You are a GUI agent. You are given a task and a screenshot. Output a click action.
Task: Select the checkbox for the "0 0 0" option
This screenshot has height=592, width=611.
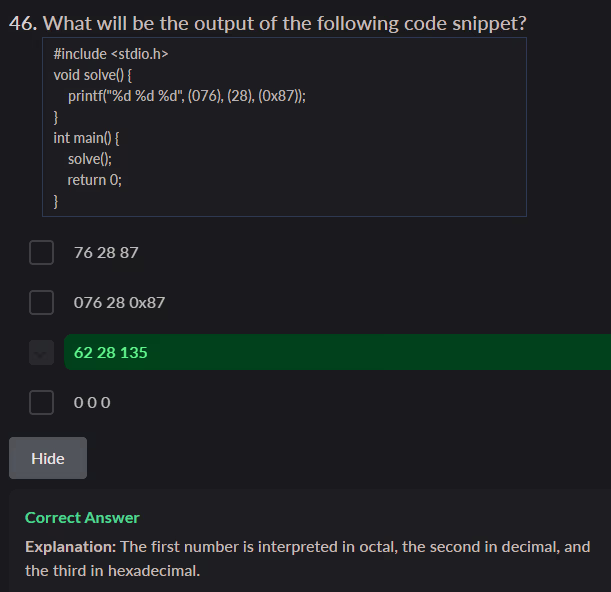41,402
